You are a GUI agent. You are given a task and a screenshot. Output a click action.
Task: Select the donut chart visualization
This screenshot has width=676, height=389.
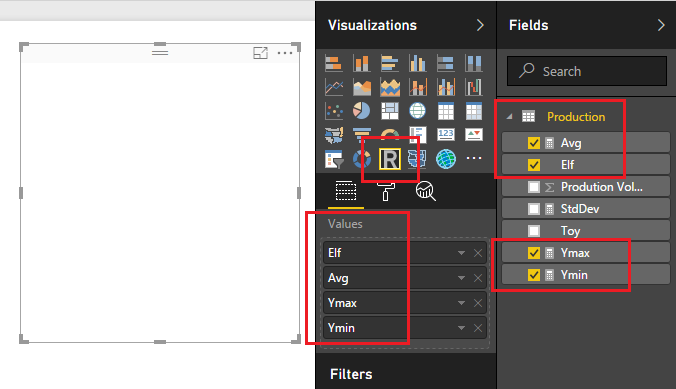362,159
